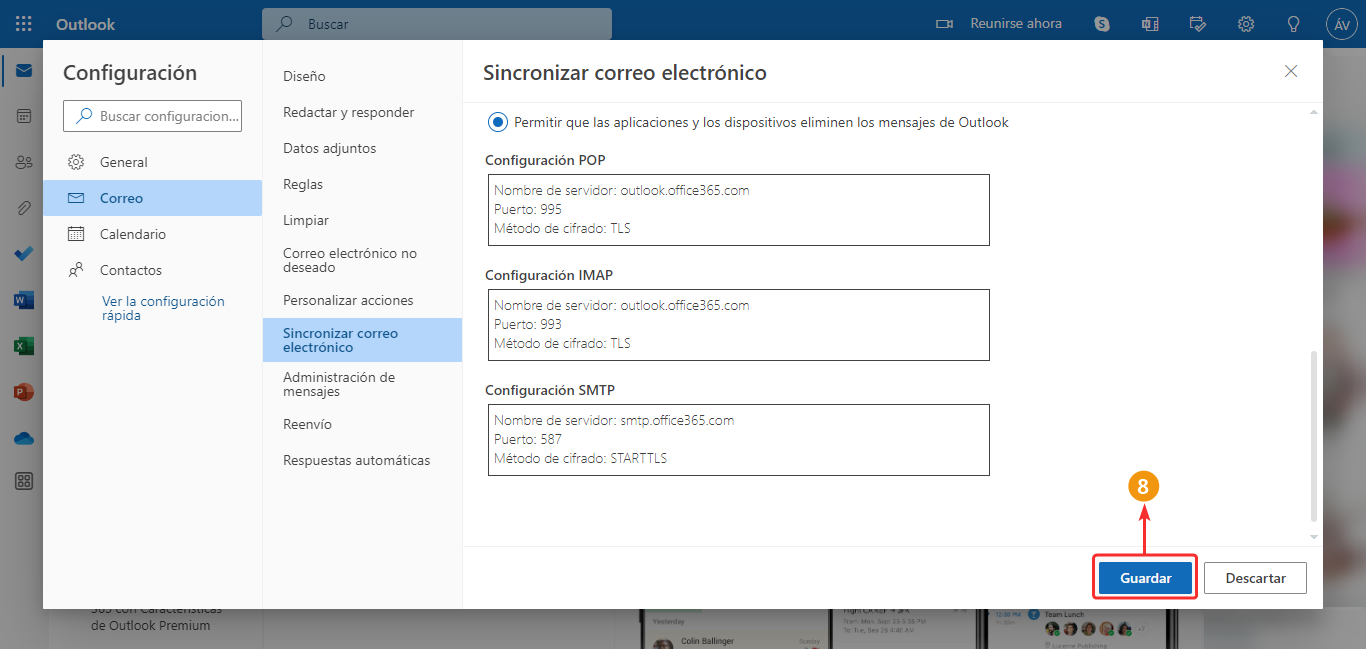Click the 'Configuración POP' heading
The width and height of the screenshot is (1366, 649).
pyautogui.click(x=545, y=160)
